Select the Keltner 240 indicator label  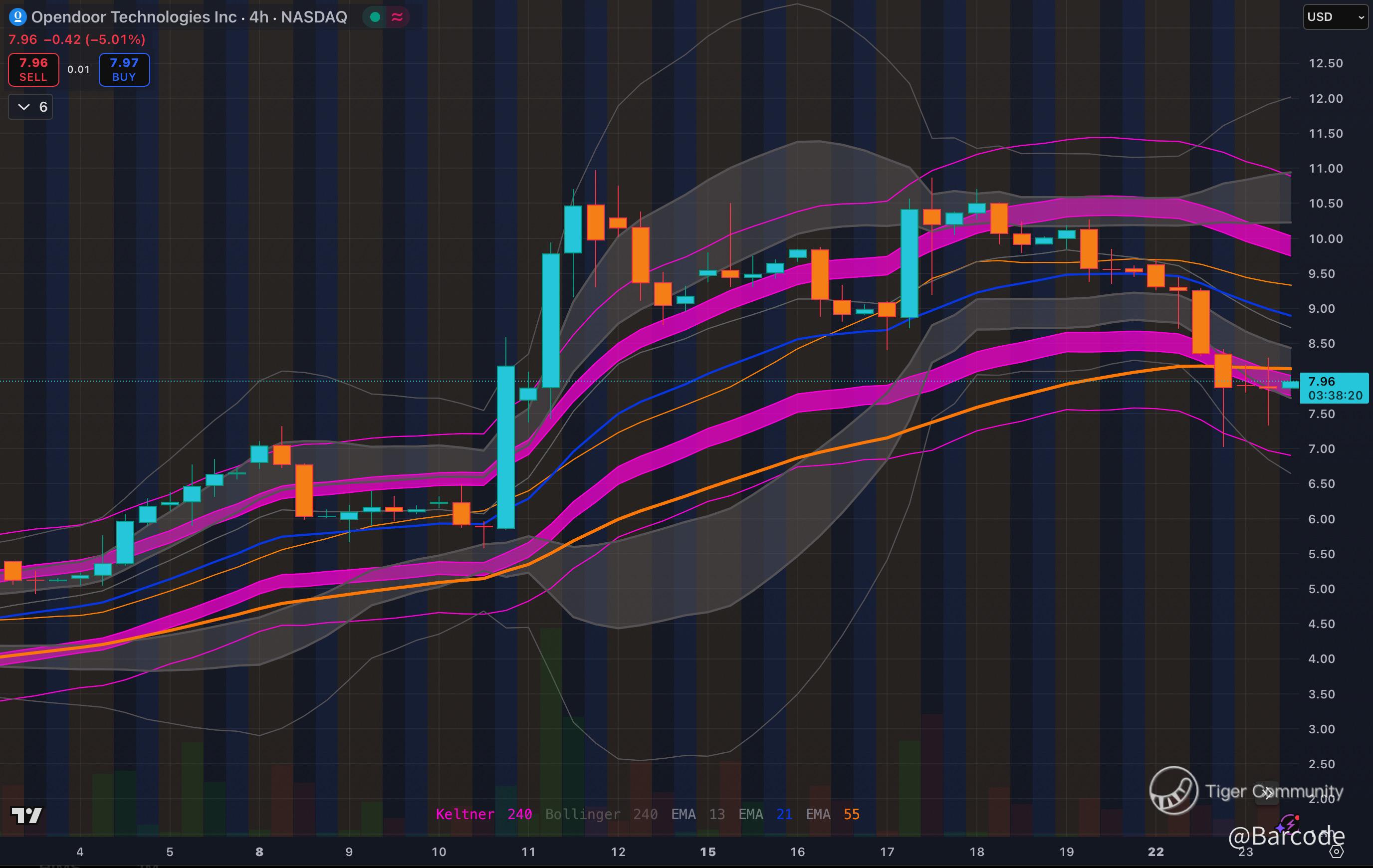483,814
